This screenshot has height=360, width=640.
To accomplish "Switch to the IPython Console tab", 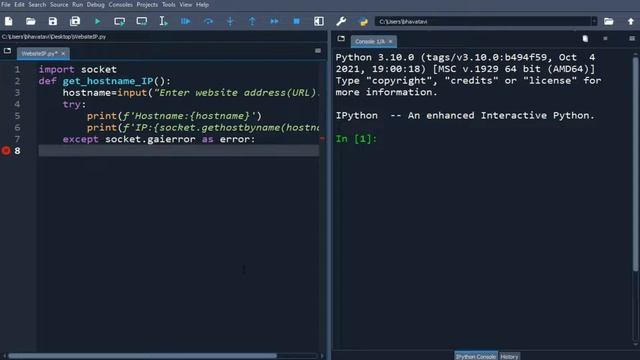I will point(476,356).
